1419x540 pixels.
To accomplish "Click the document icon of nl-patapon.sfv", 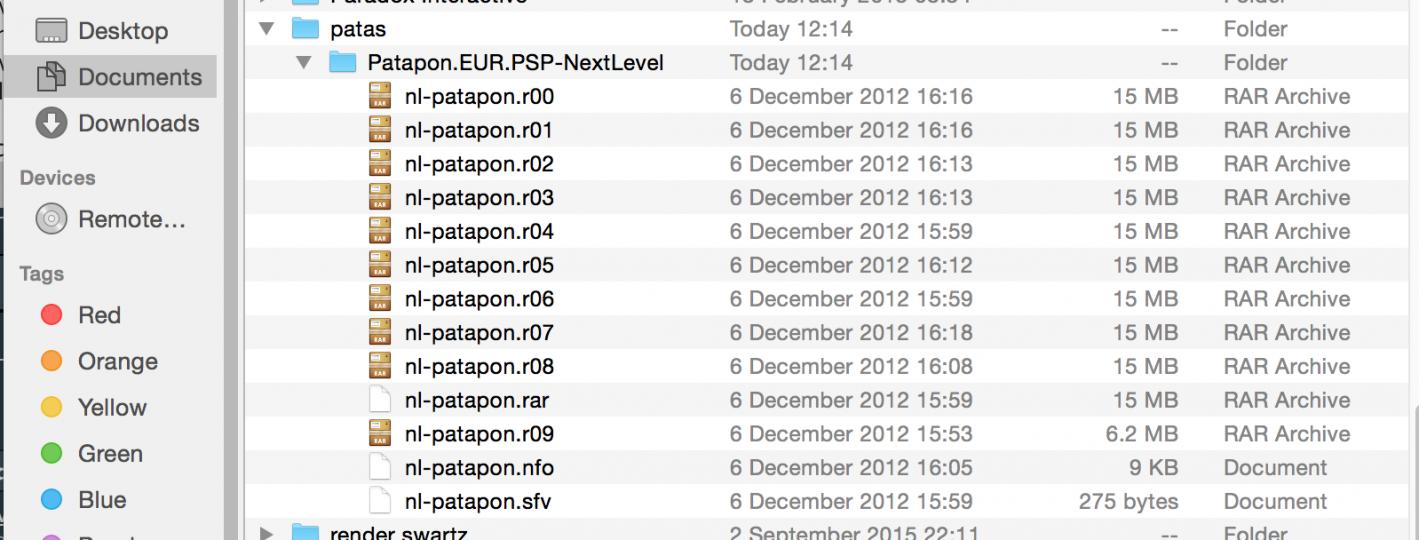I will pos(380,501).
